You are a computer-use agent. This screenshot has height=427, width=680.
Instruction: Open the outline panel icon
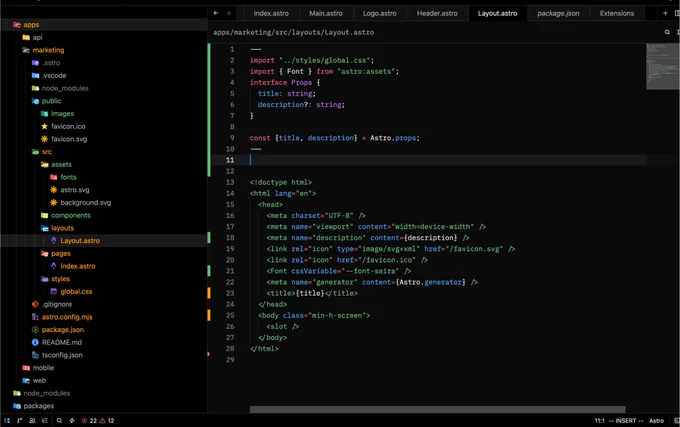45,420
